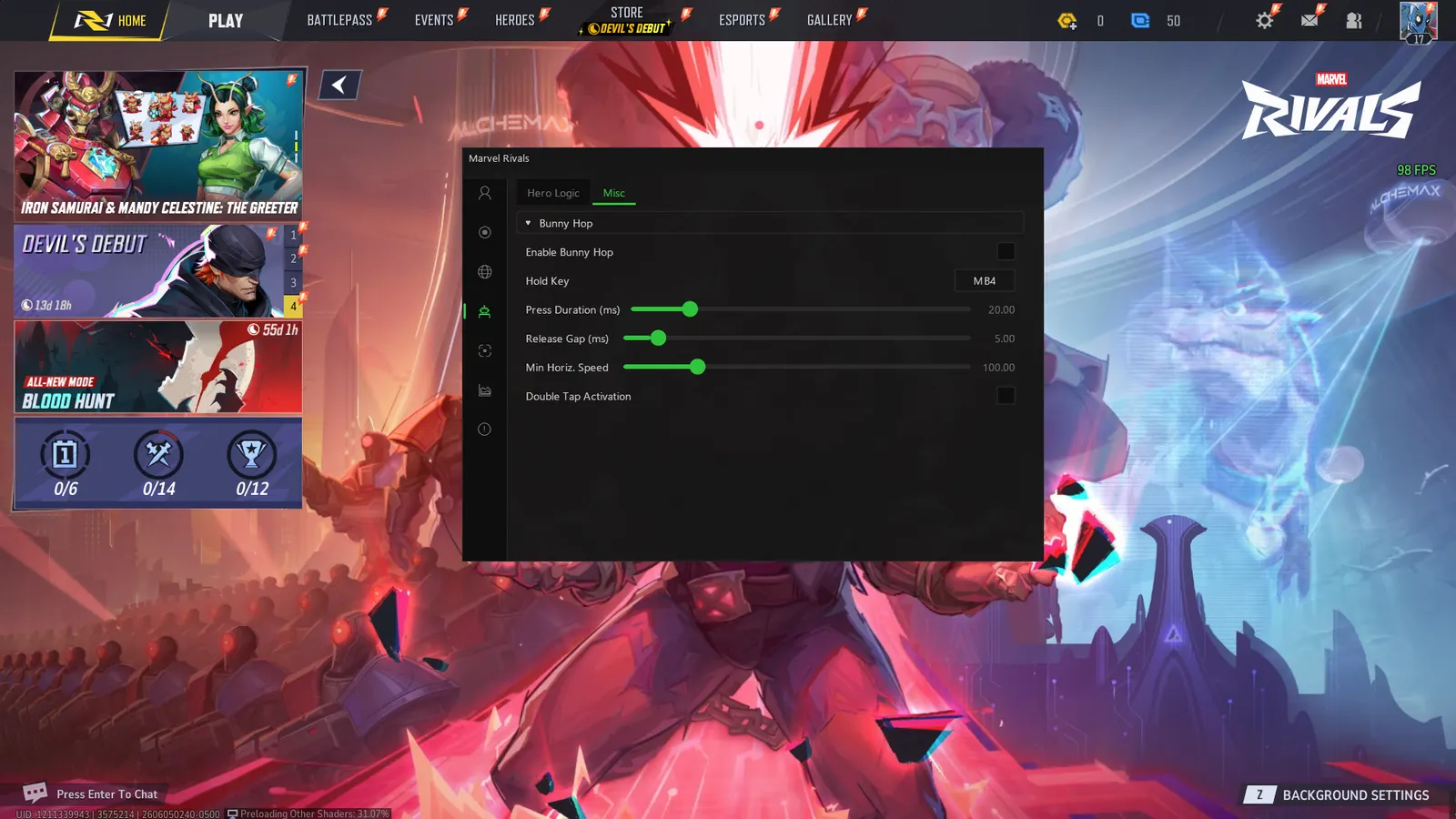The height and width of the screenshot is (819, 1456).
Task: Select banner page 4
Action: click(x=293, y=306)
